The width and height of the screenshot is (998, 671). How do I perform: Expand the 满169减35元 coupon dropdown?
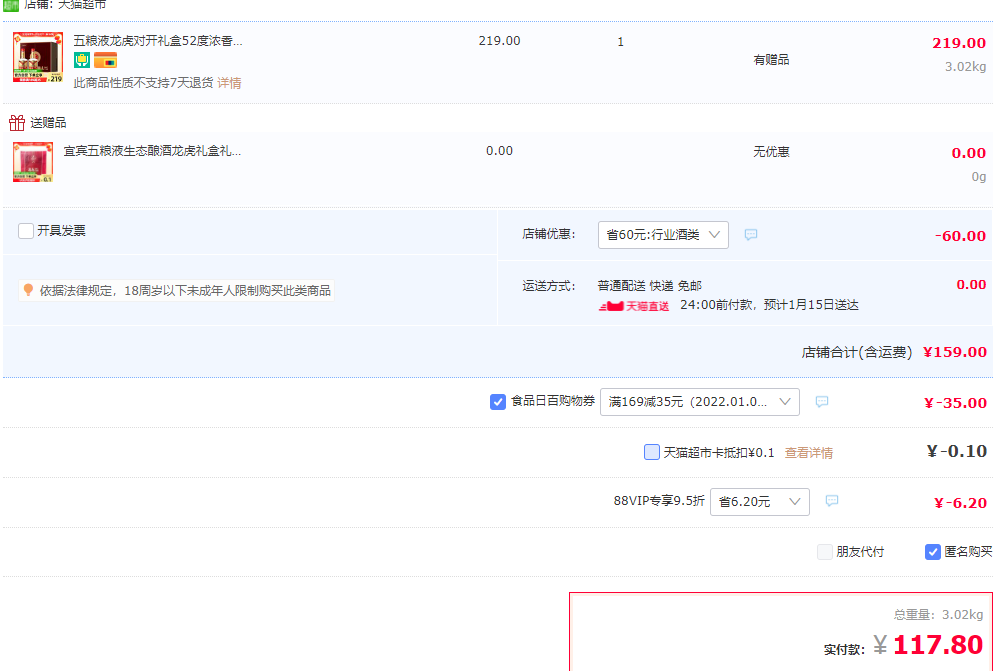point(699,402)
